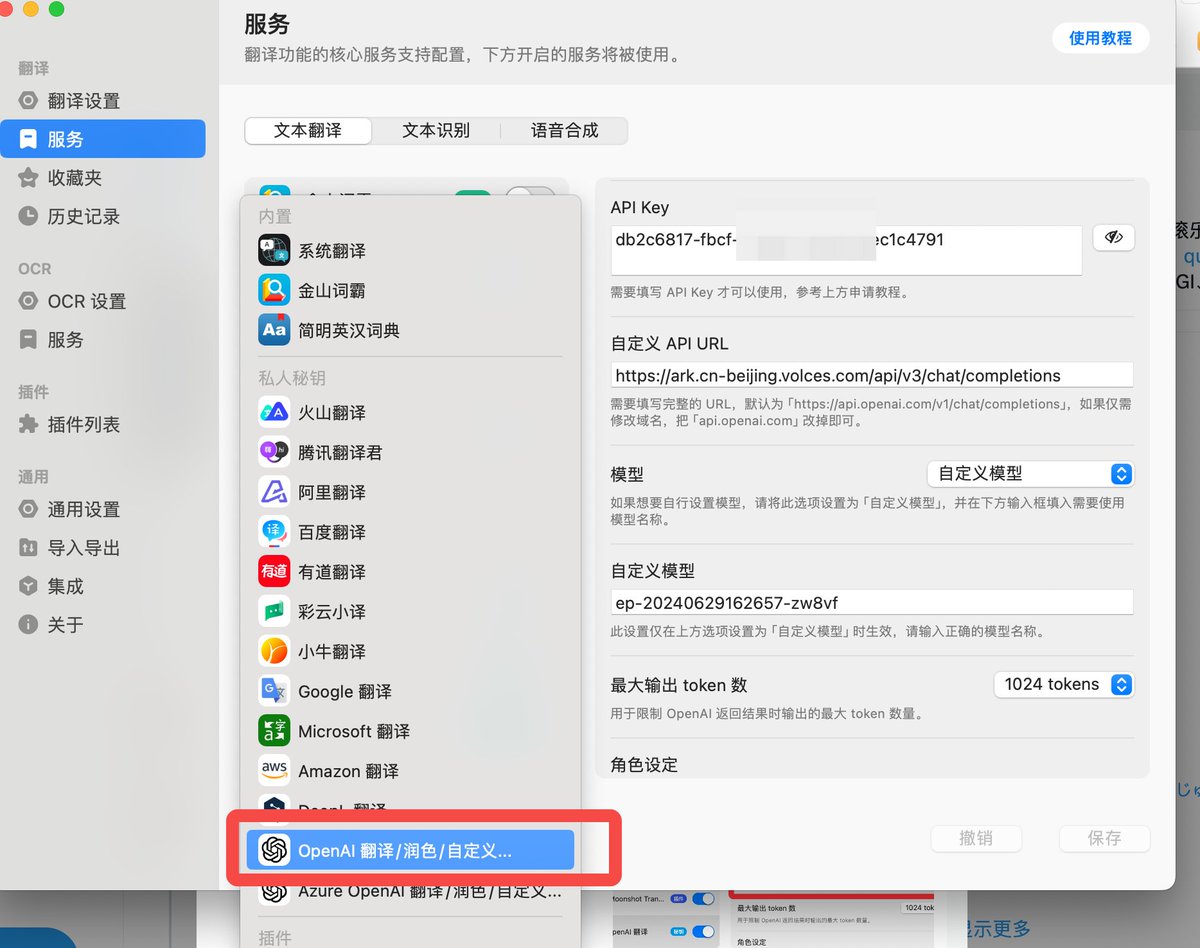Choose 小牛翻译 from the service list
The width and height of the screenshot is (1200, 948).
click(x=410, y=651)
